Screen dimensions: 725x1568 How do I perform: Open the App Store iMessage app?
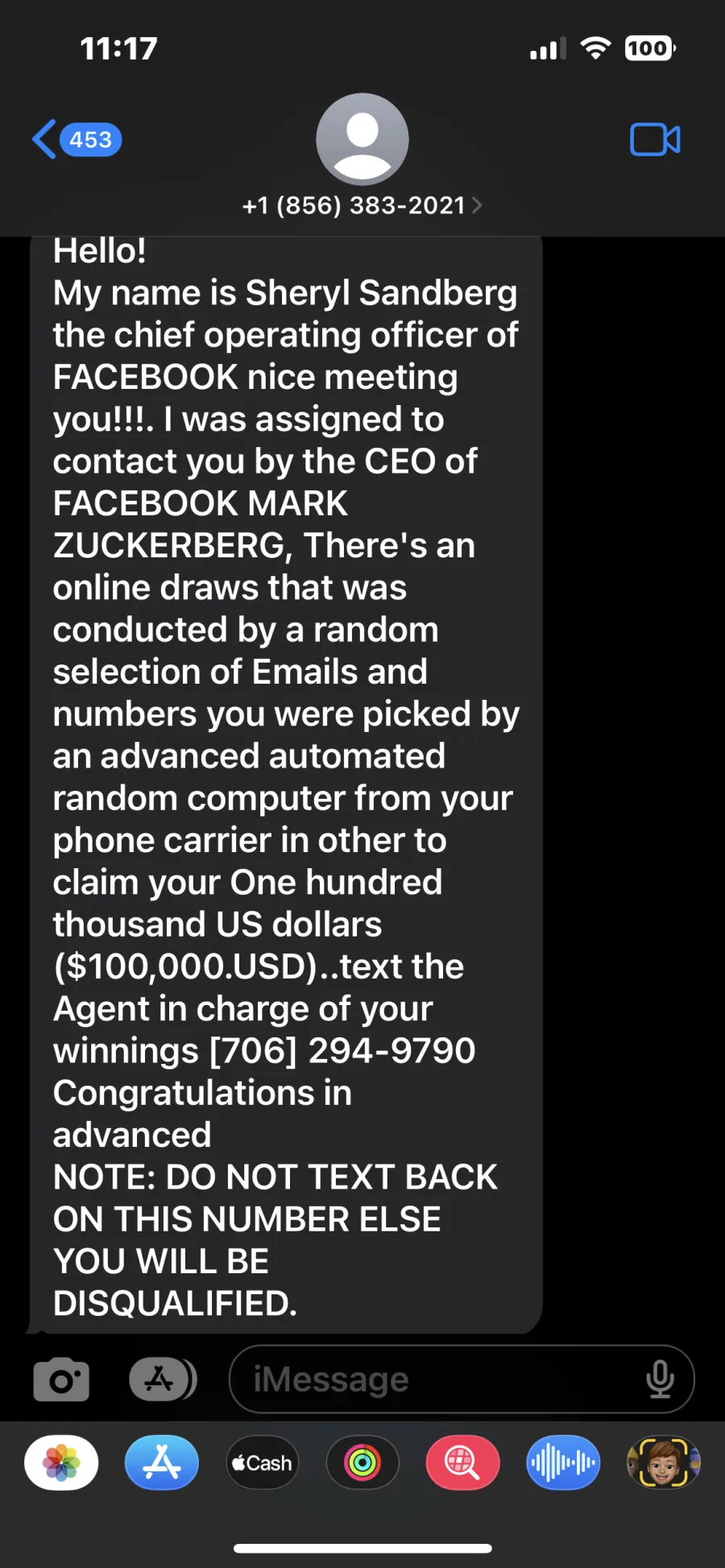162,1463
